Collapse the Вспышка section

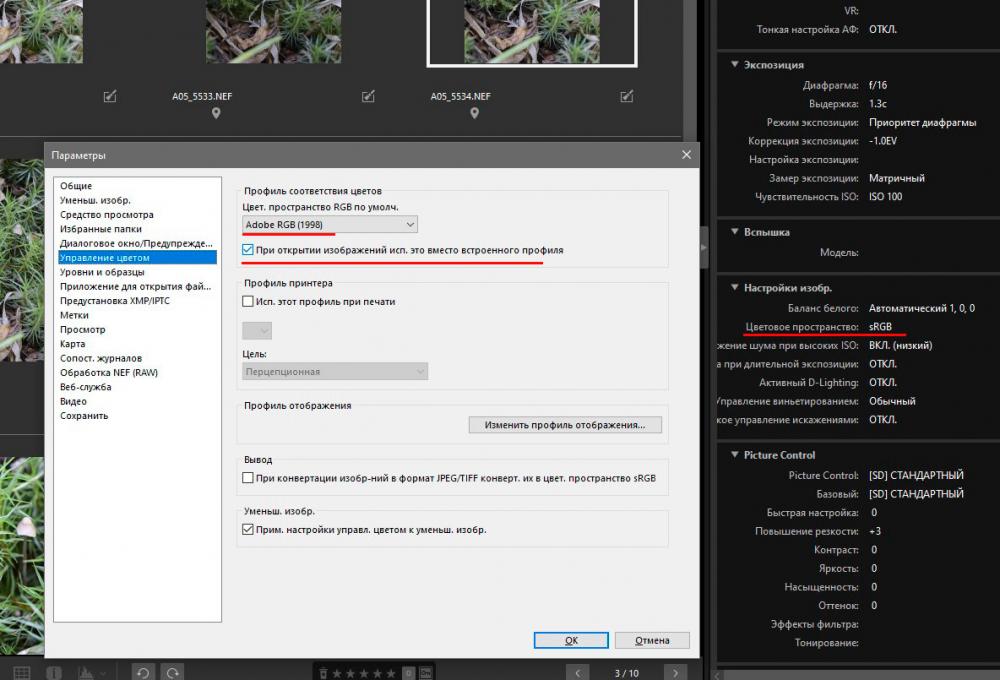point(735,232)
